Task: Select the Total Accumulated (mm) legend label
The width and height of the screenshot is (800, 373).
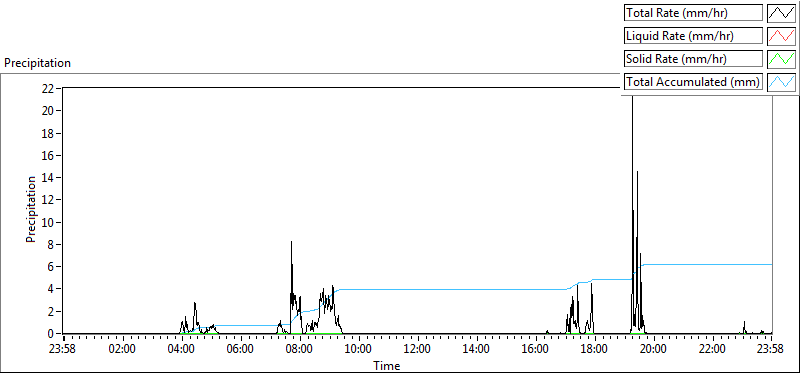Action: coord(693,82)
